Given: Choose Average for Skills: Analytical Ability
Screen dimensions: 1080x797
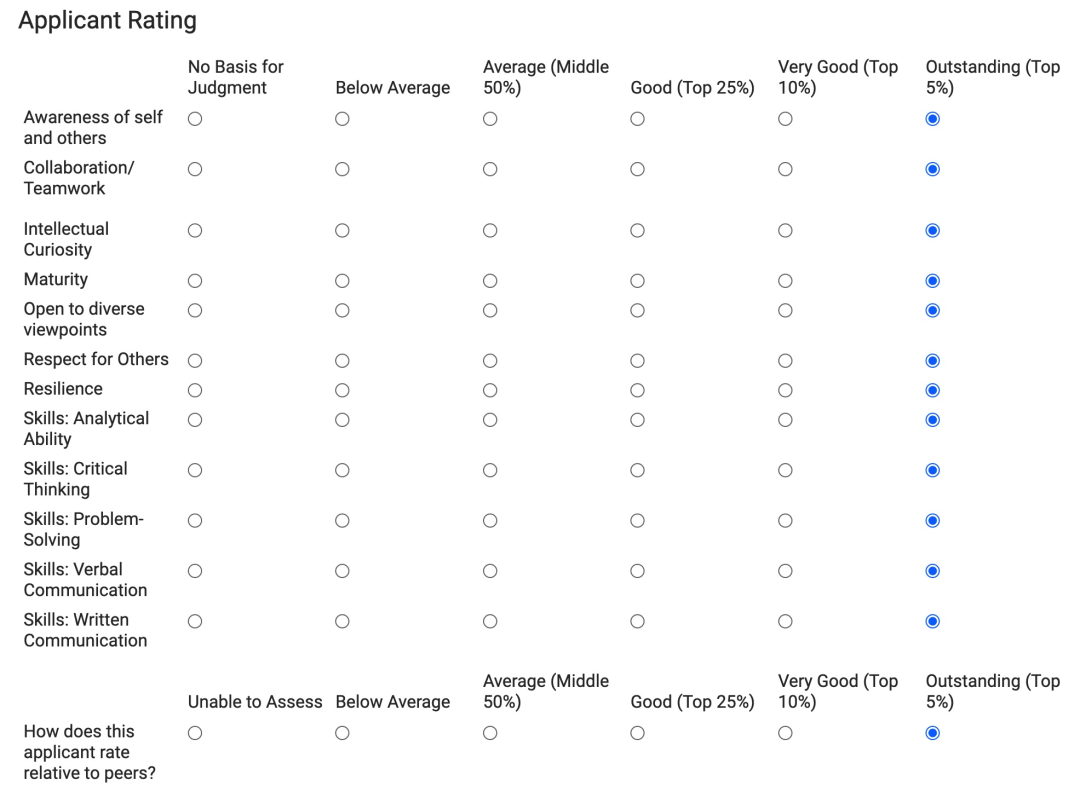Looking at the screenshot, I should click(x=490, y=420).
